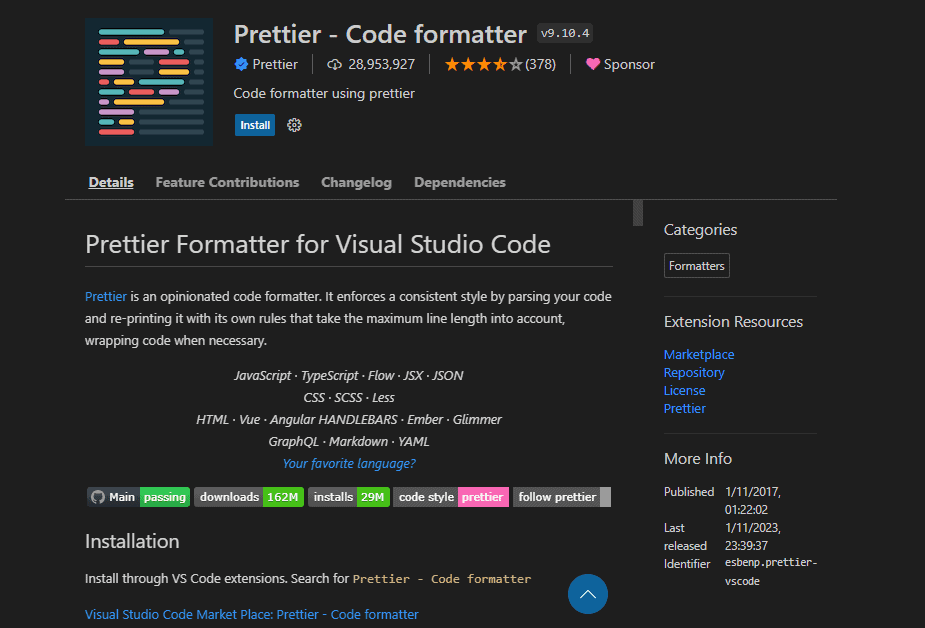
Task: Click the download count cloud icon
Action: tap(334, 64)
